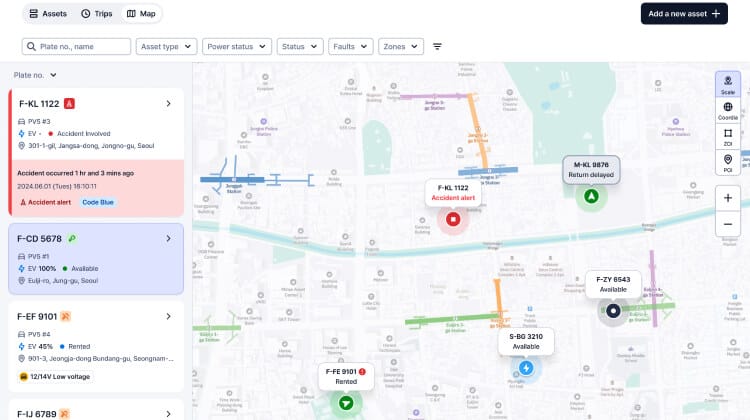This screenshot has height=420, width=750.
Task: Activate the ZOI zone tool
Action: [727, 137]
